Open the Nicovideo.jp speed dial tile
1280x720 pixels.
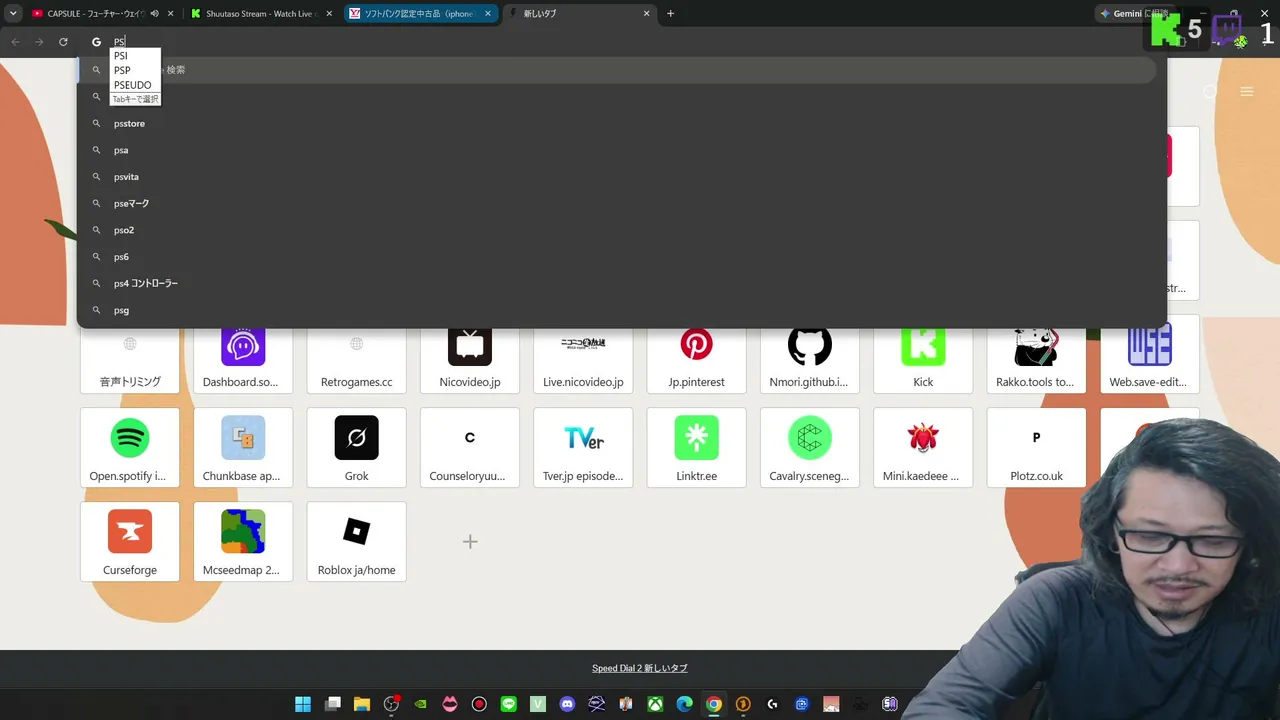pos(470,361)
